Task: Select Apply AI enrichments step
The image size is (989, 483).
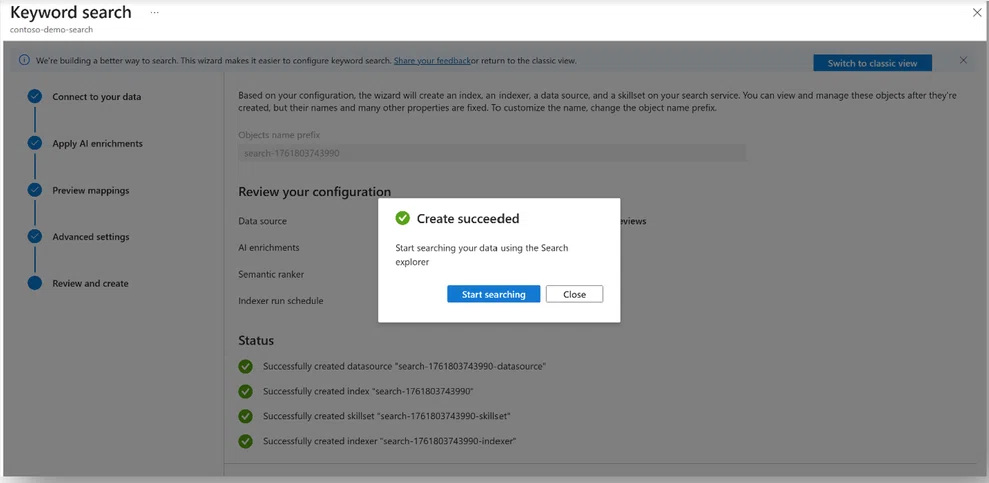Action: point(97,144)
